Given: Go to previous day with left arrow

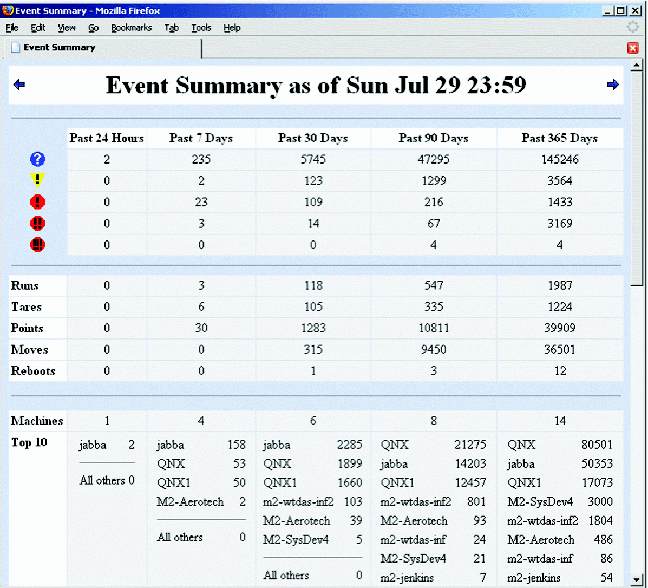Looking at the screenshot, I should [19, 85].
